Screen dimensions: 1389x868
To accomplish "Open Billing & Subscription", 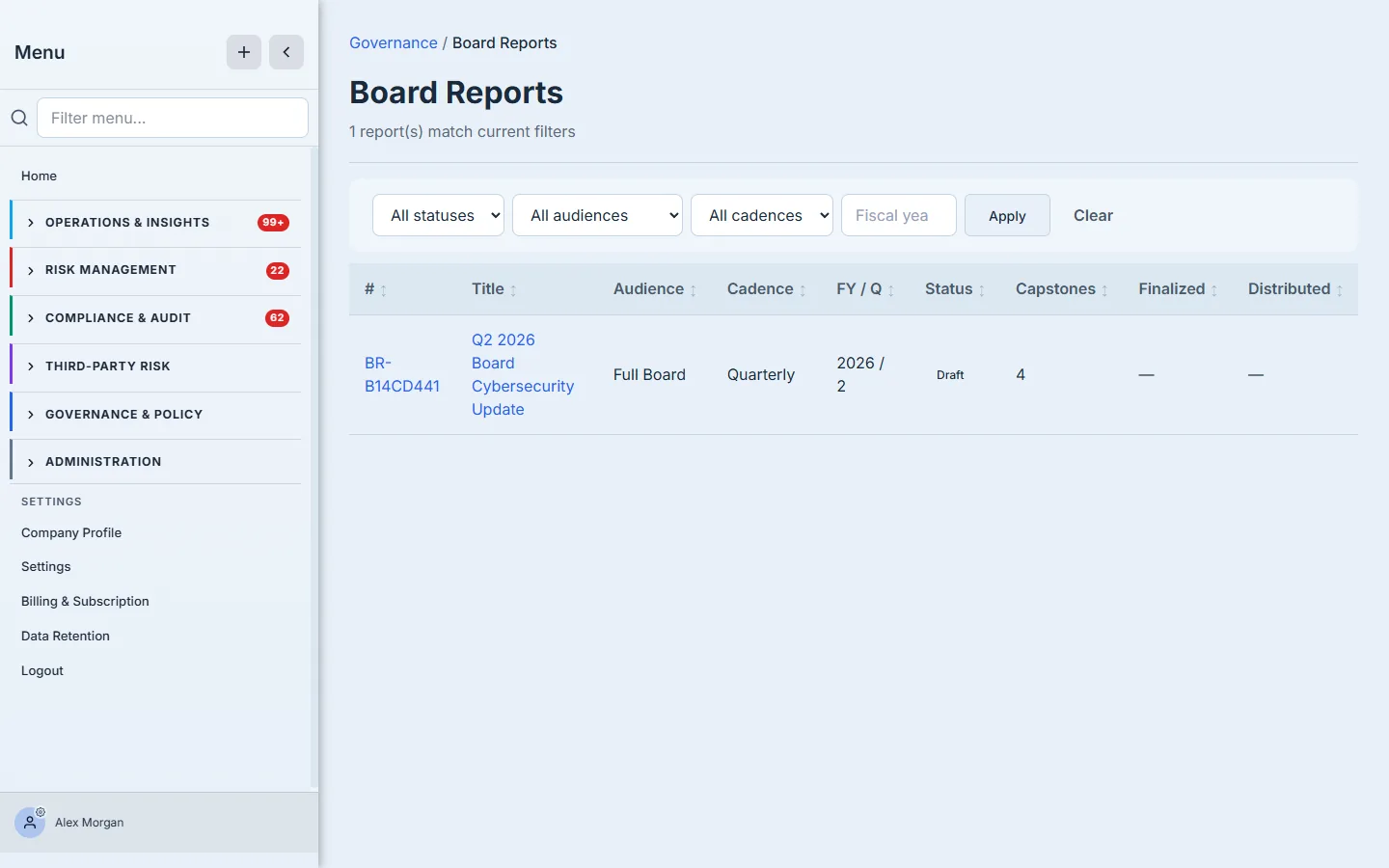I will coord(85,601).
